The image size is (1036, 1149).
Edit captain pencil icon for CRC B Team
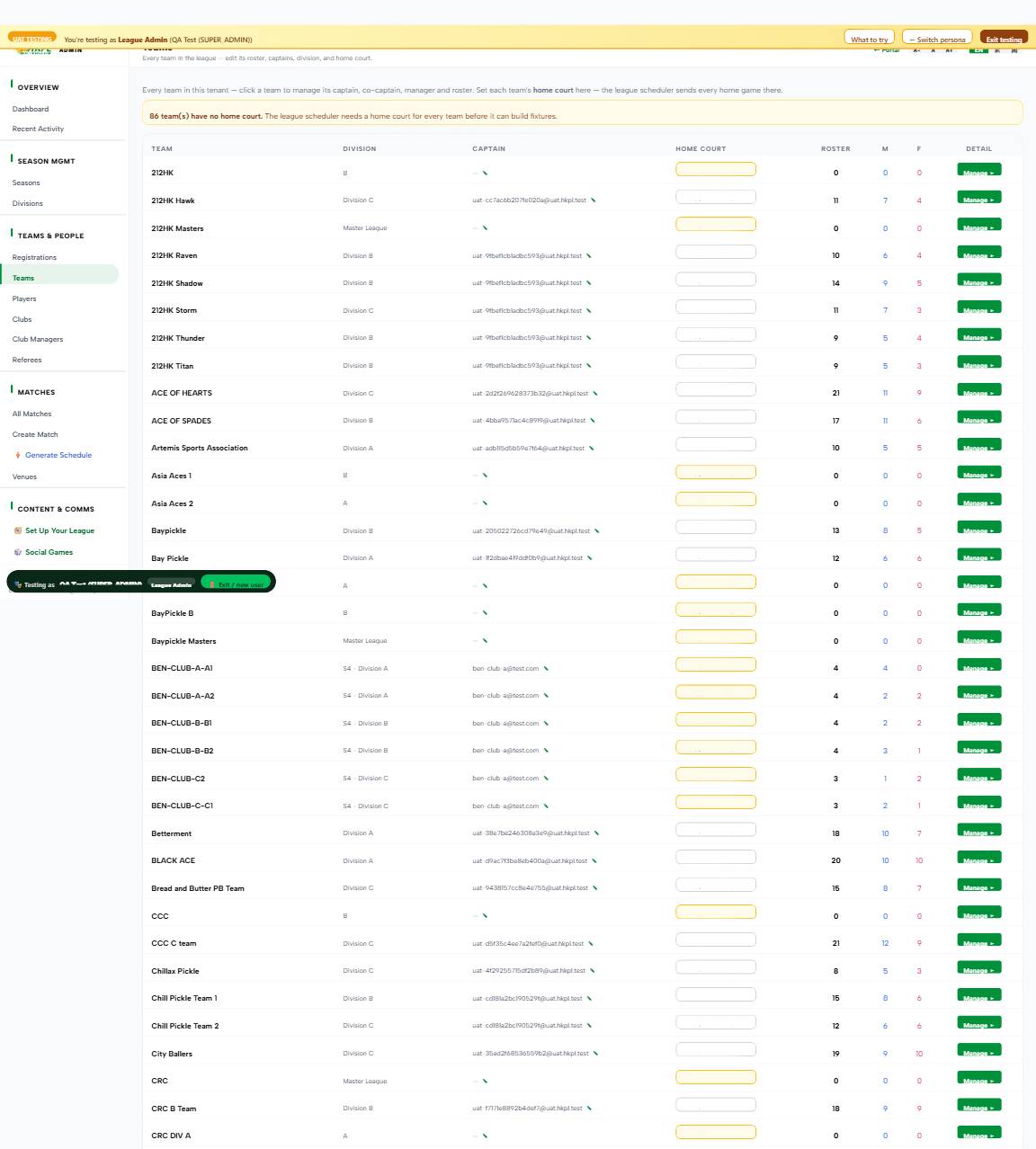(589, 1108)
